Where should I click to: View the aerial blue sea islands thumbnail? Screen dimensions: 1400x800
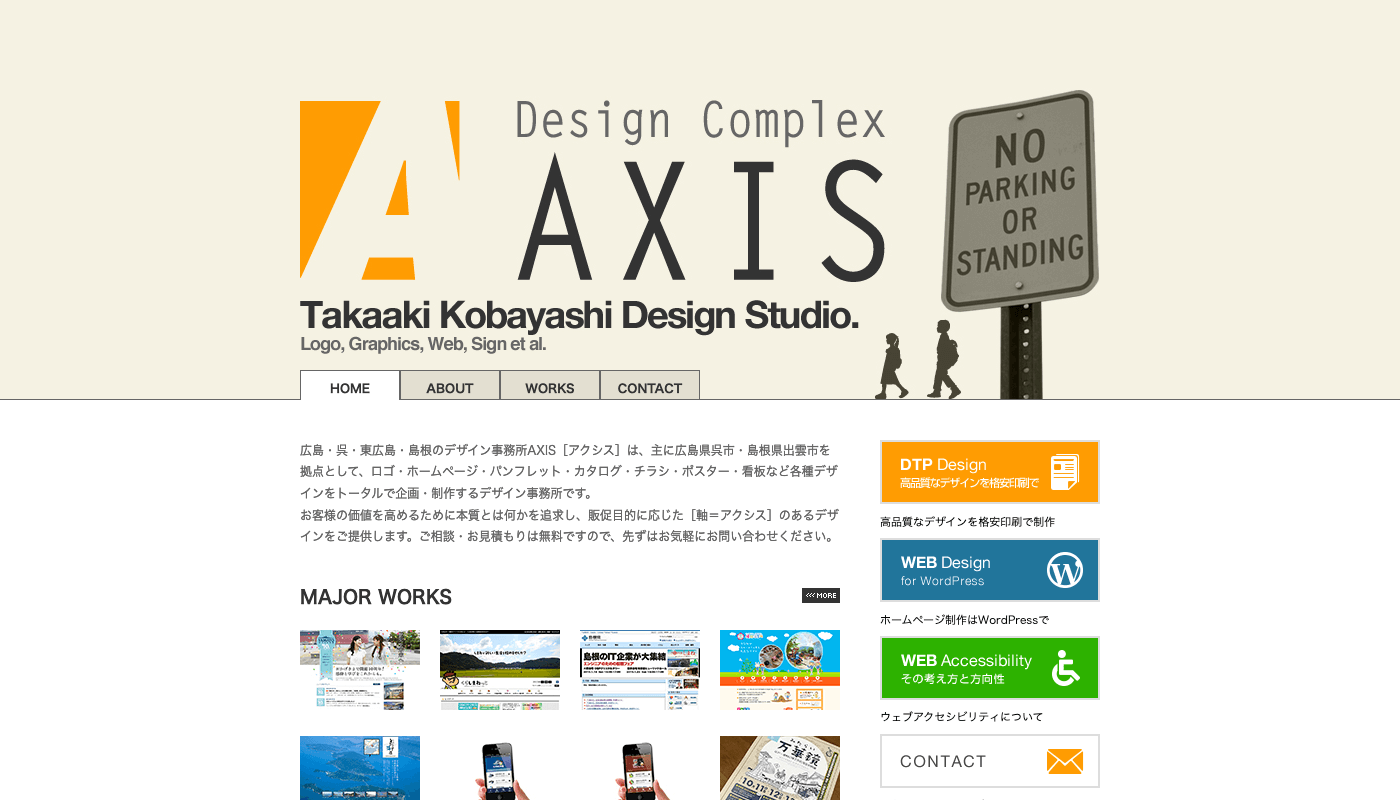(x=360, y=768)
